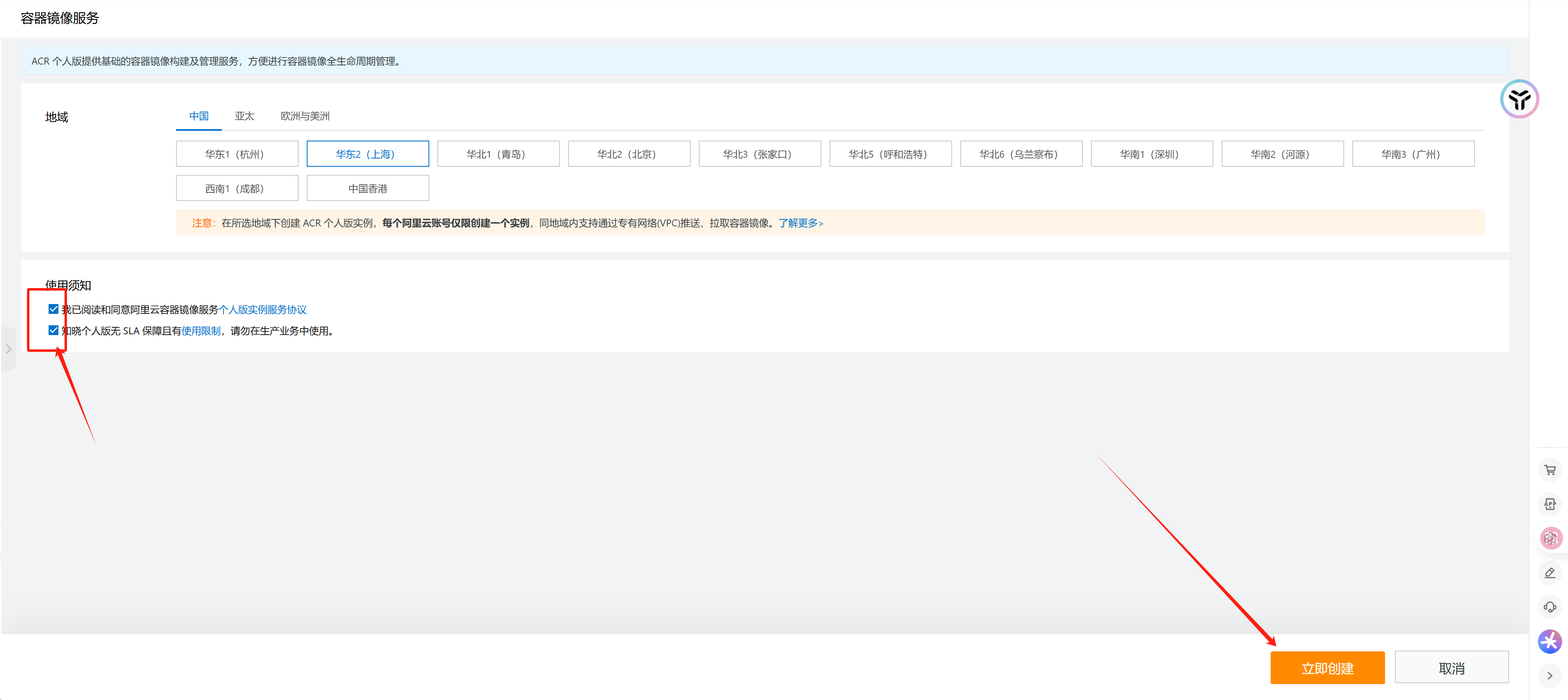1568x700 pixels.
Task: Collapse right sidebar with the chevron arrow
Action: click(x=1550, y=675)
